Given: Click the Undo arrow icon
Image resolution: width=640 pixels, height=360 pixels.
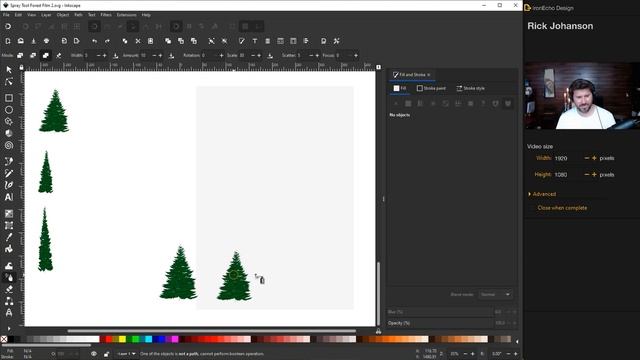Looking at the screenshot, I should [x=94, y=41].
